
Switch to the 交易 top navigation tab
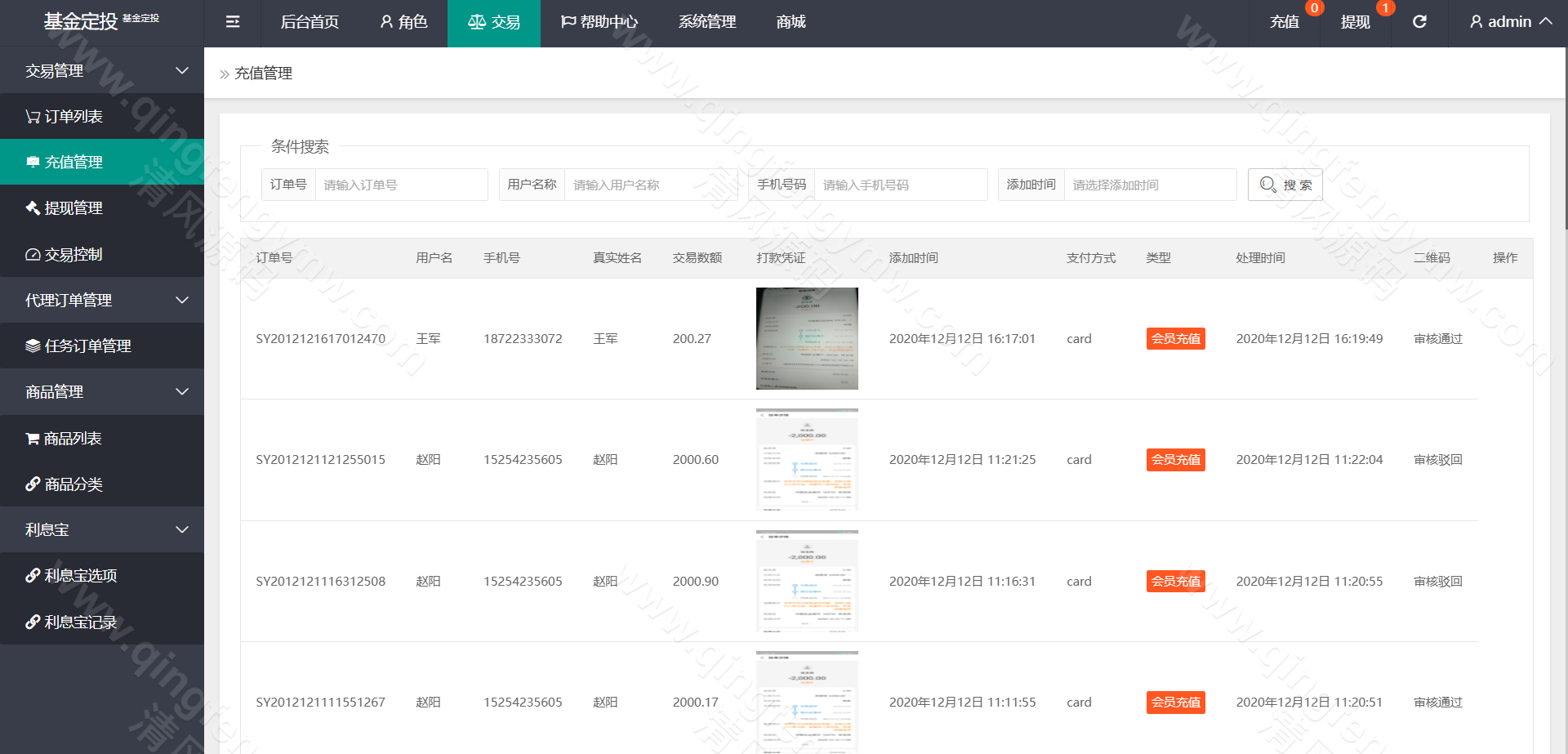(493, 22)
